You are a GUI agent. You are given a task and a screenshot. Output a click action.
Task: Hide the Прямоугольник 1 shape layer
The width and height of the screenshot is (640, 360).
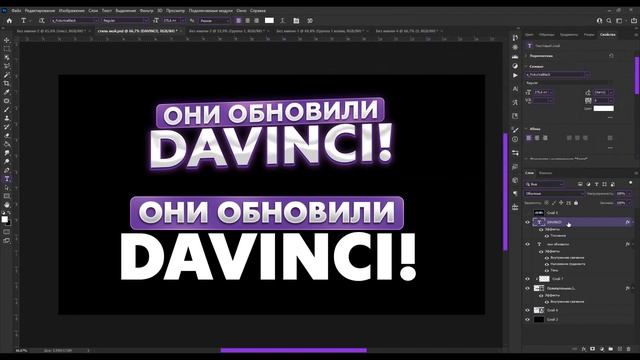point(527,288)
